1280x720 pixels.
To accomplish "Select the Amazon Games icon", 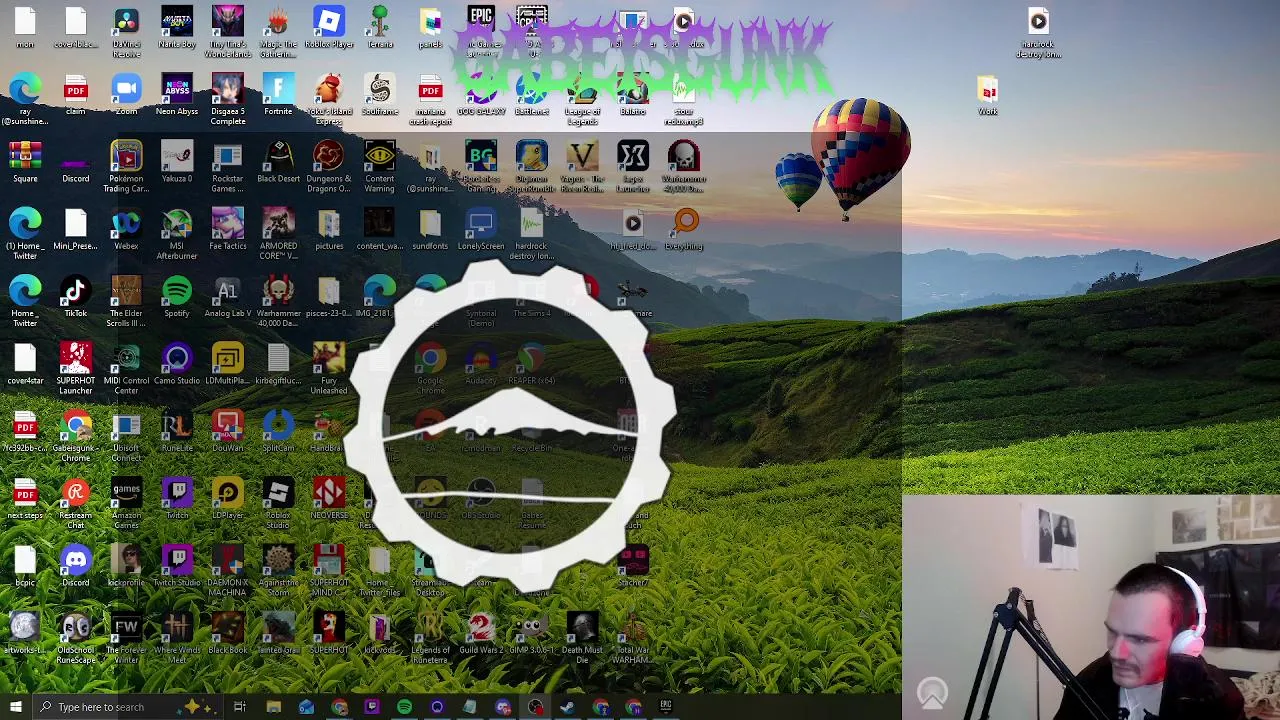I will click(126, 501).
